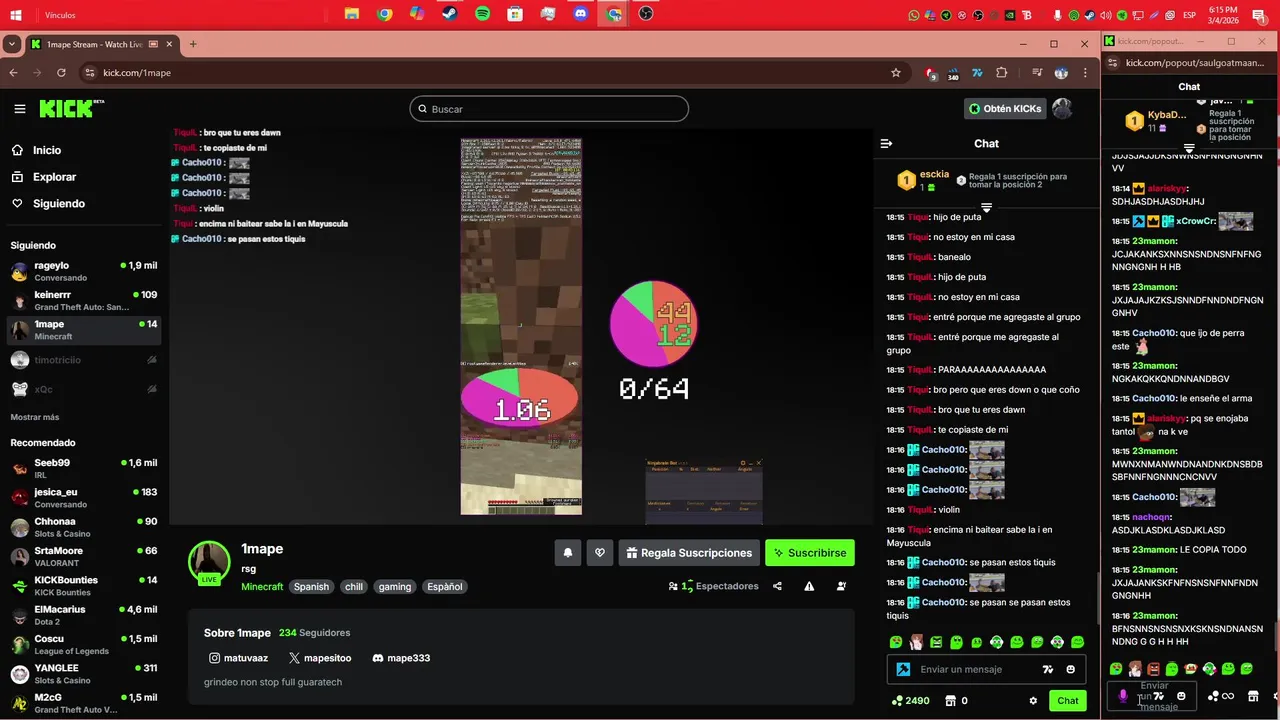Open keinerrr channel in following list
This screenshot has height=720, width=1280.
(x=84, y=301)
